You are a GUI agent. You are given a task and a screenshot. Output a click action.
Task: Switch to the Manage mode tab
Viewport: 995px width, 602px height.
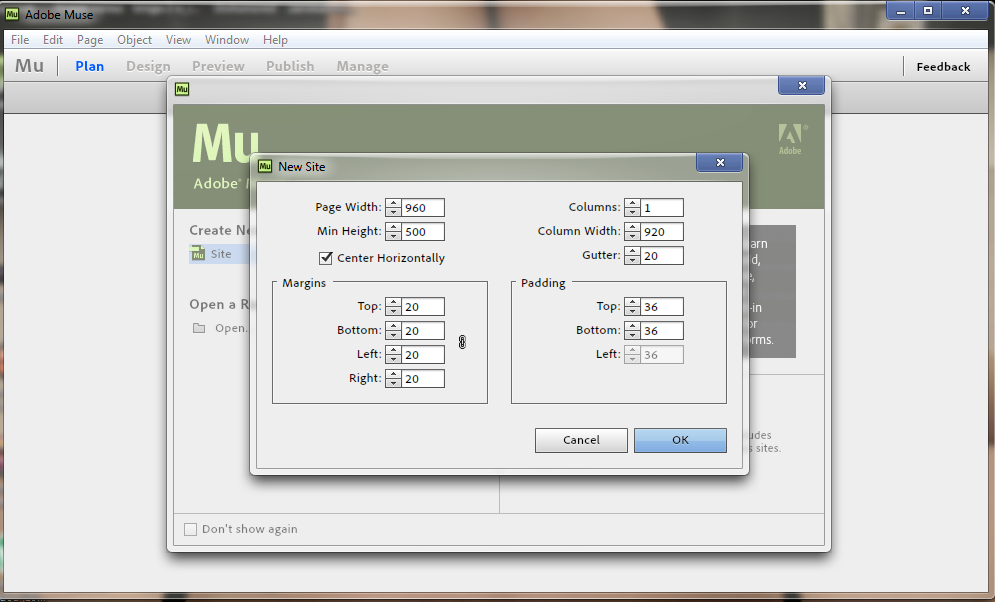click(x=362, y=66)
